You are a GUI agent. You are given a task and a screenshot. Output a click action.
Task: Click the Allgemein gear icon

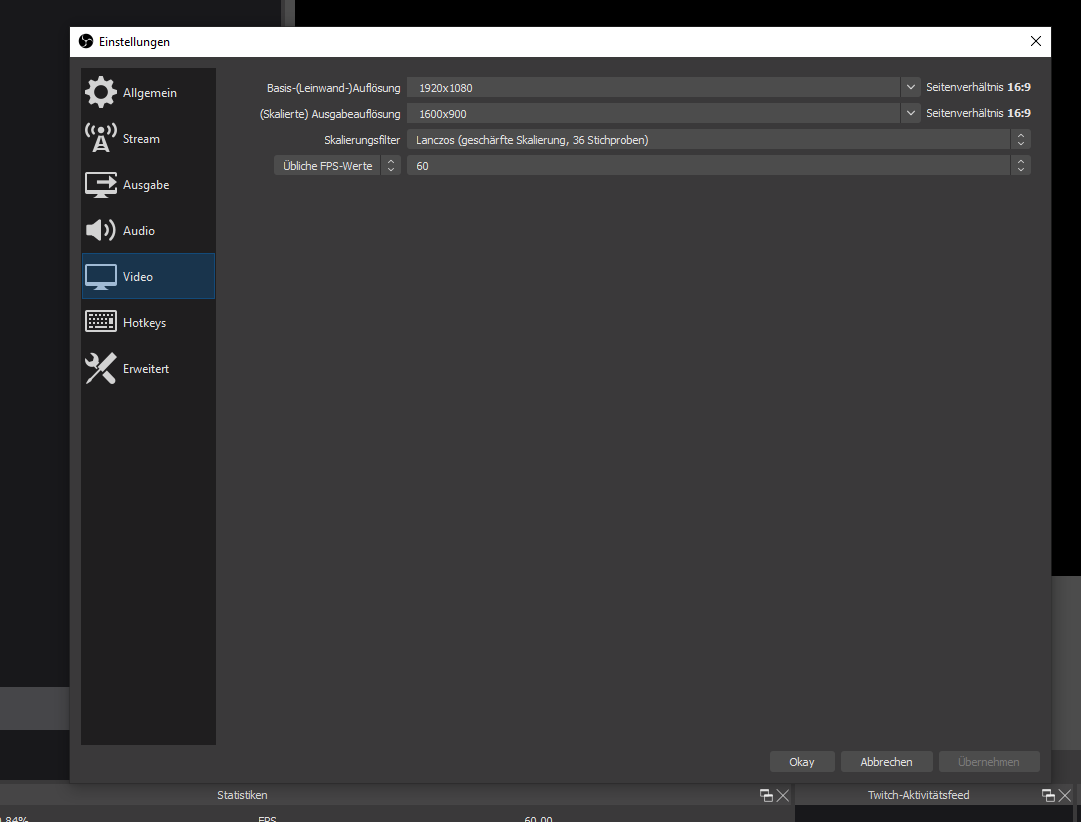coord(100,92)
